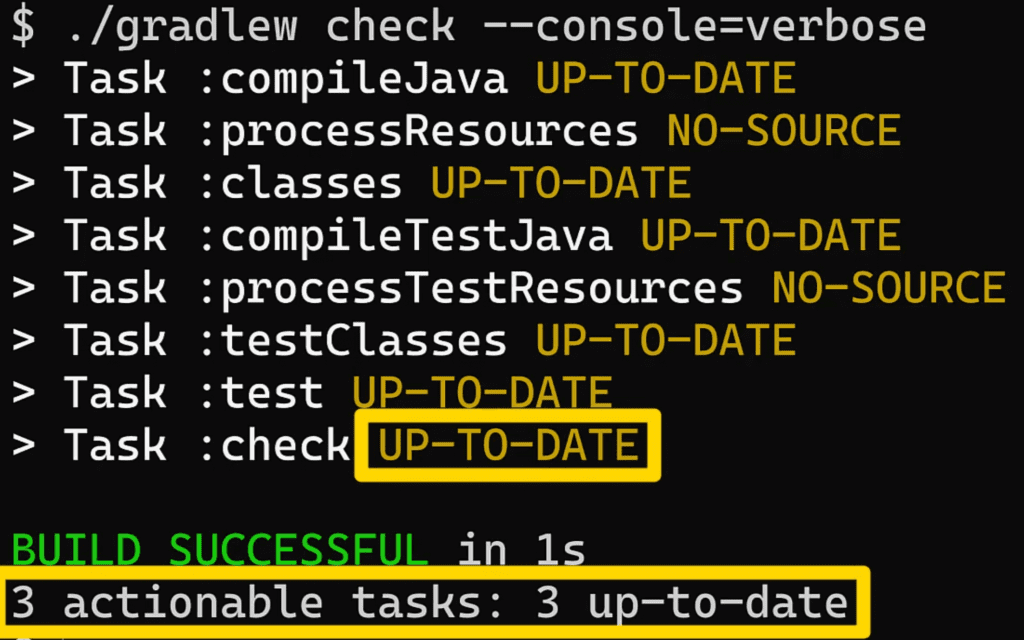Select the :compileTestJava task name
1024x640 pixels.
tap(406, 236)
